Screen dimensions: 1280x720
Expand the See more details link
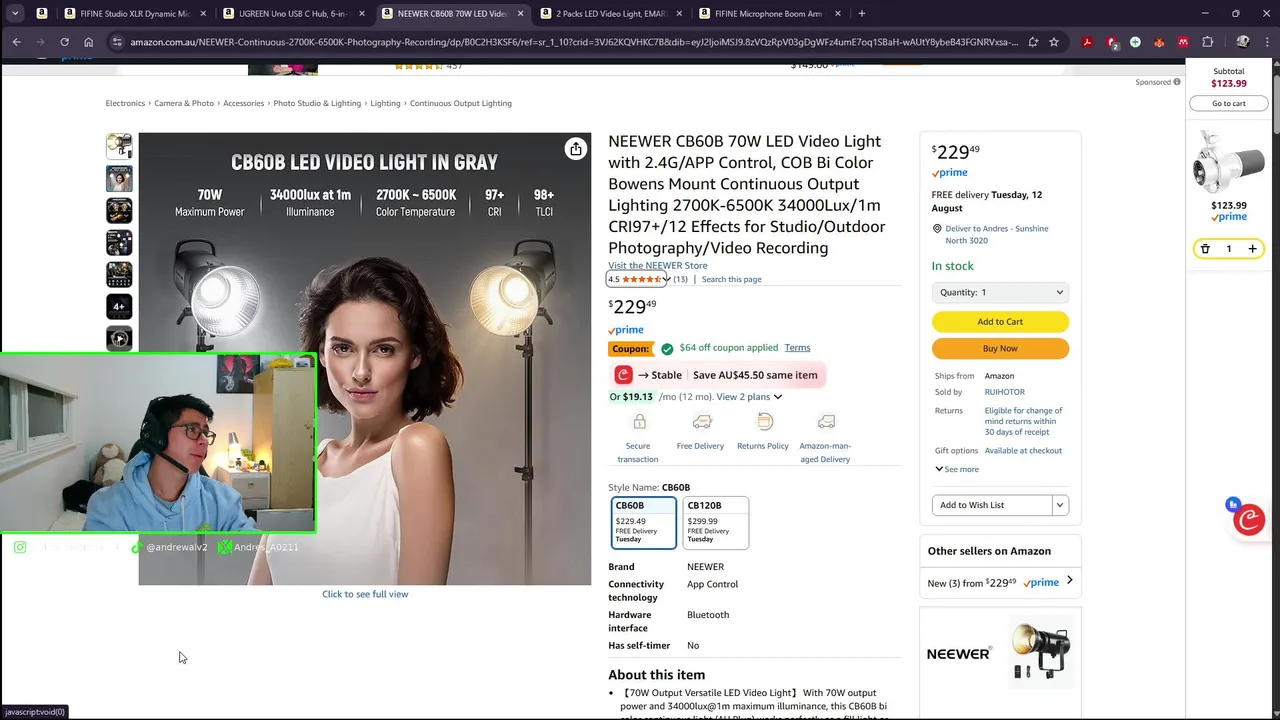click(957, 469)
